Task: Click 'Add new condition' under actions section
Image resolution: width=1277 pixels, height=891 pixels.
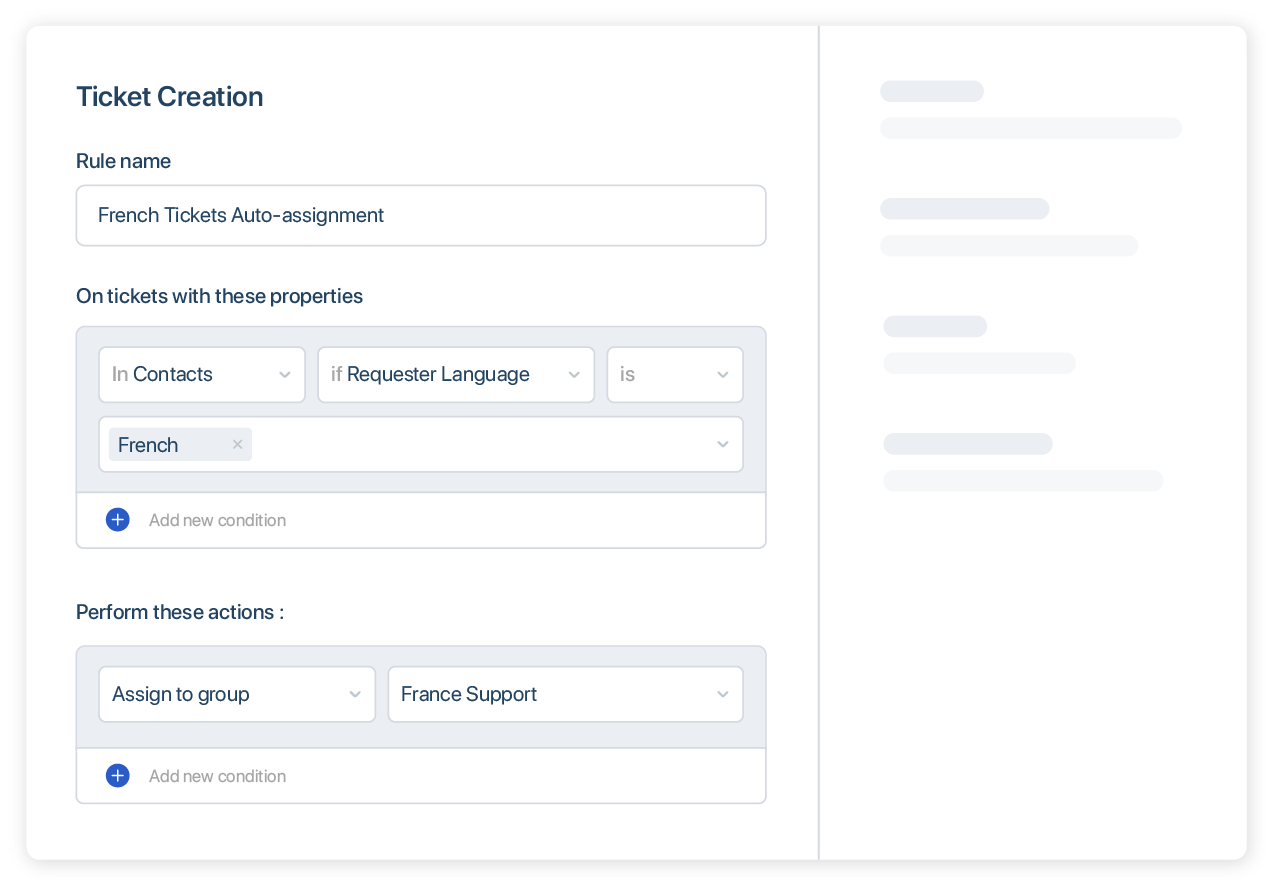Action: point(217,776)
